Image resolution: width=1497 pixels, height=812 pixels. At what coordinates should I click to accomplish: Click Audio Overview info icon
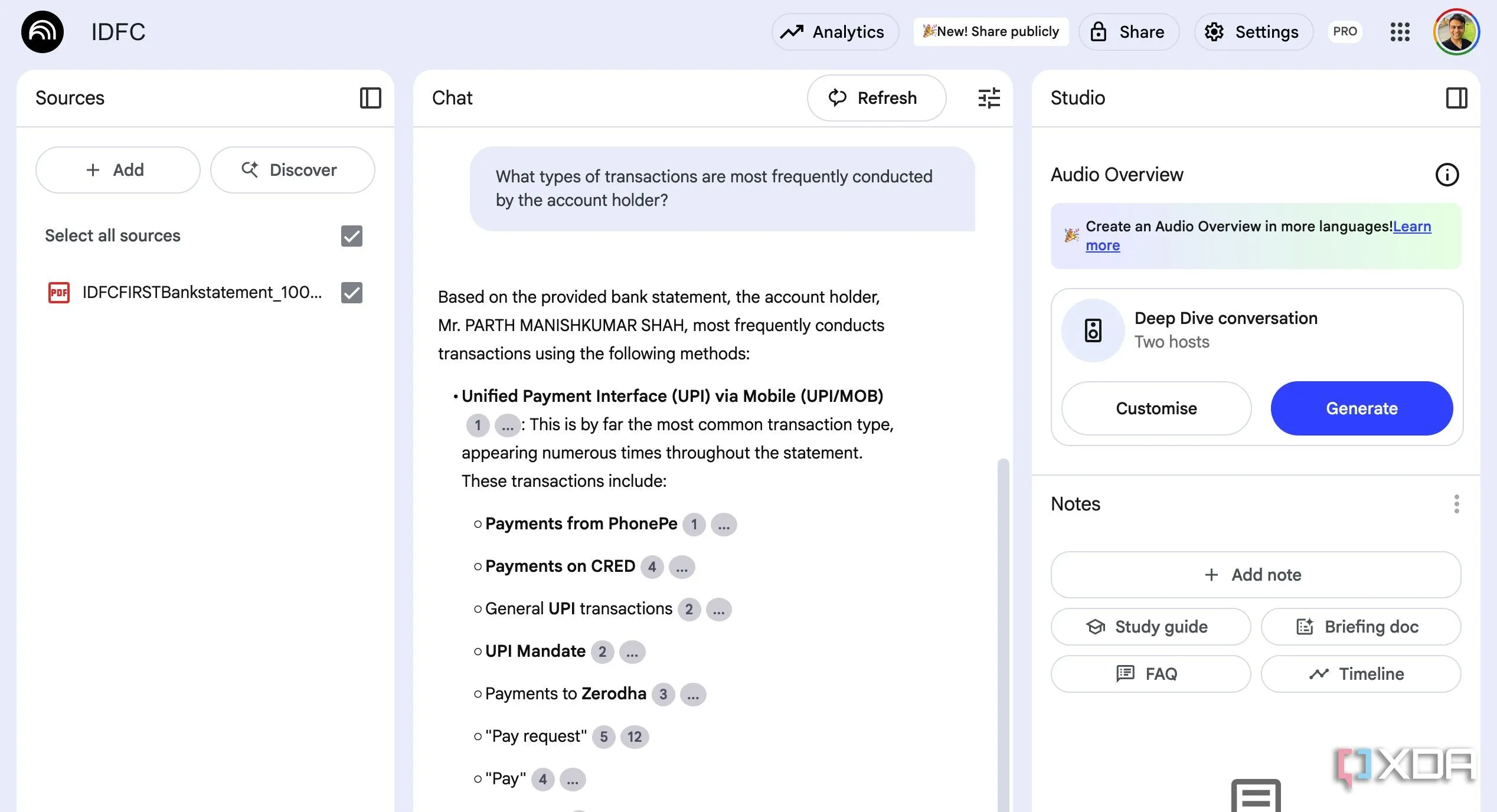tap(1447, 175)
